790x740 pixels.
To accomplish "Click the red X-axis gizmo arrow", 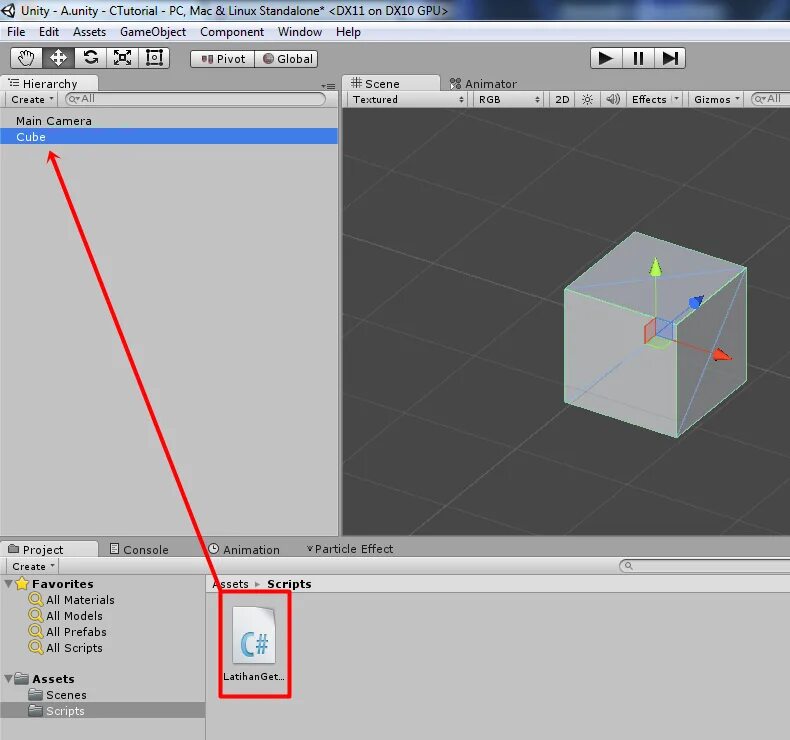I will pyautogui.click(x=721, y=355).
